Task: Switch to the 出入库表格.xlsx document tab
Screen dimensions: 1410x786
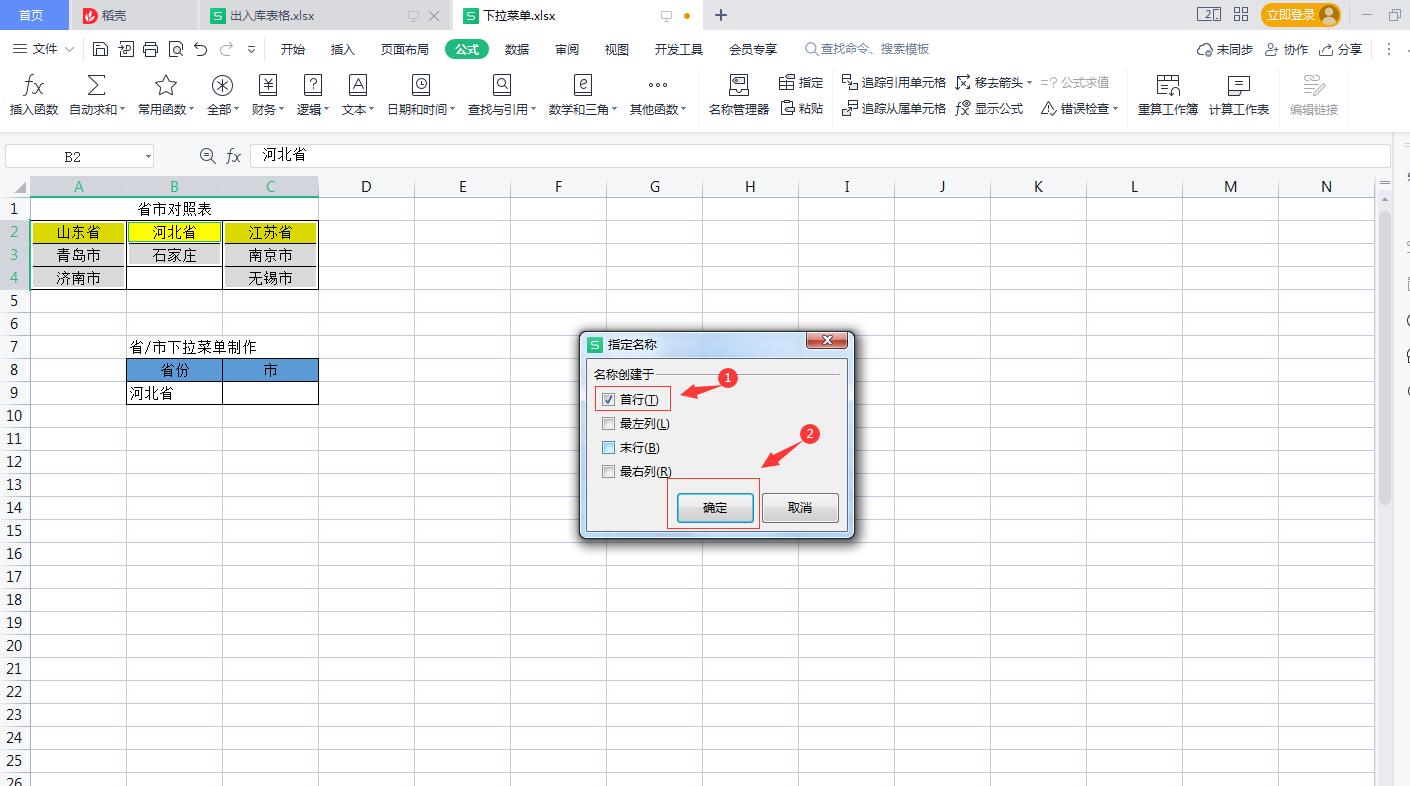Action: point(272,16)
